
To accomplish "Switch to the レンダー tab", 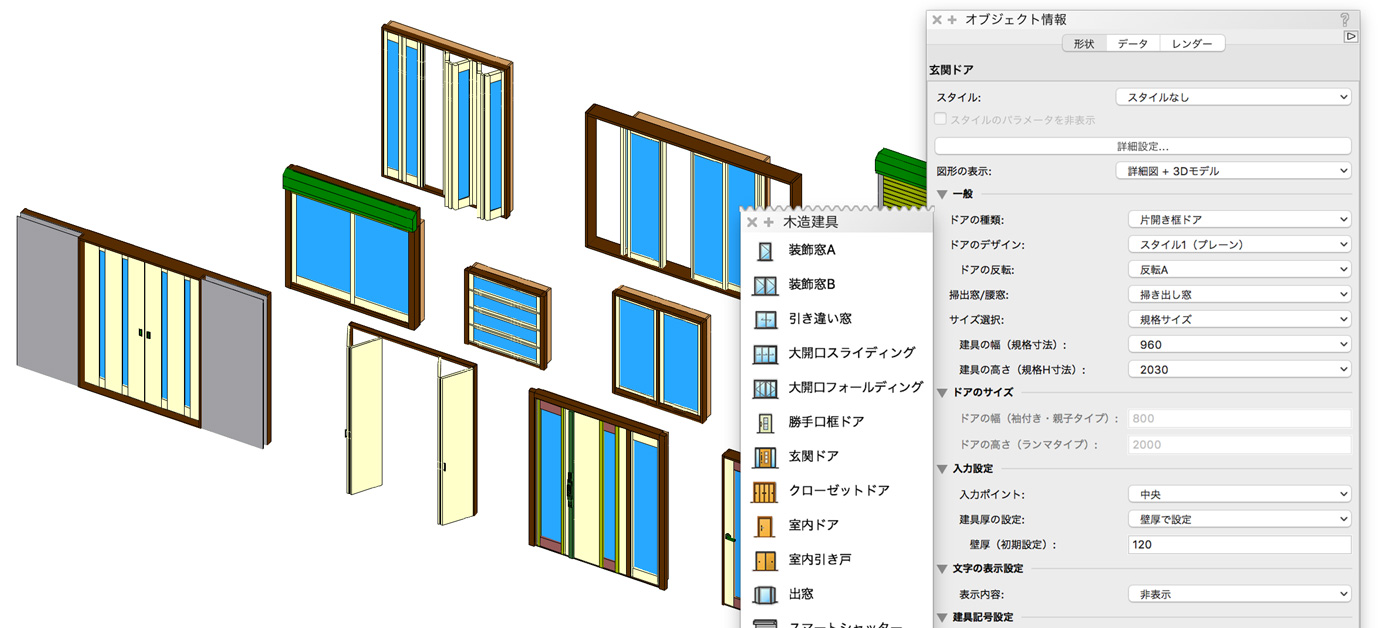I will [1193, 44].
